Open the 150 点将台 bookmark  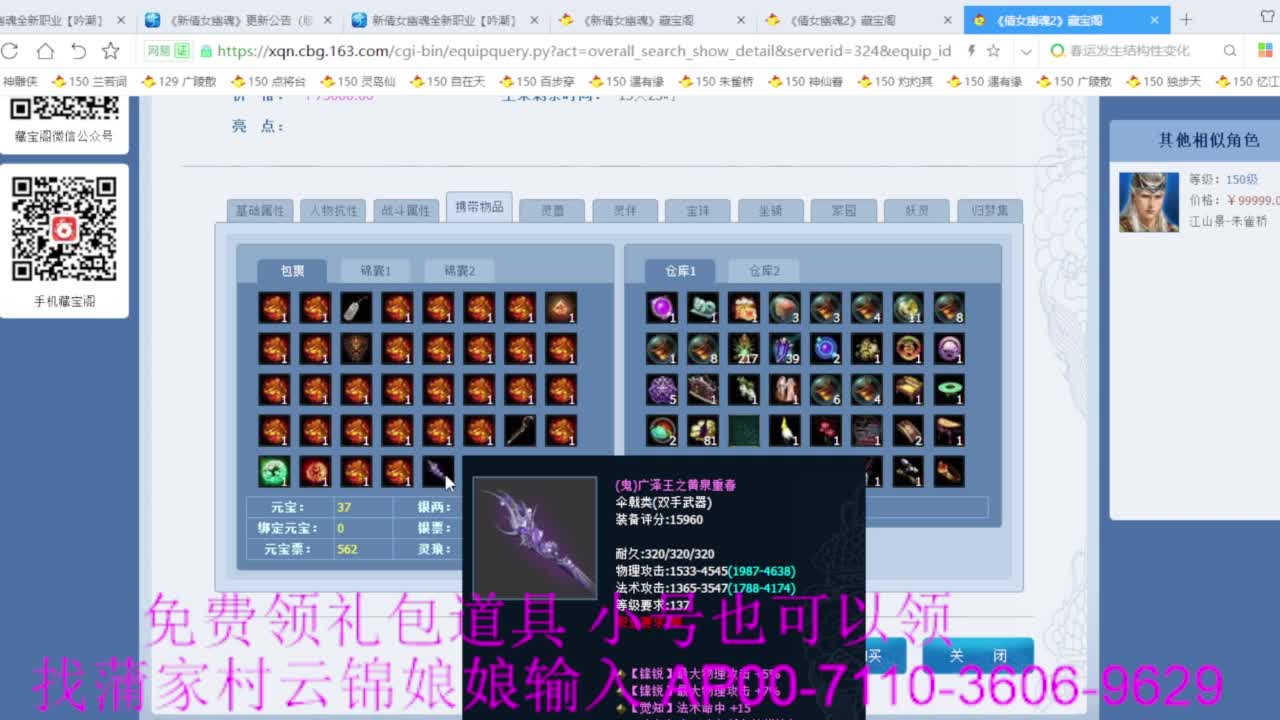(x=269, y=82)
